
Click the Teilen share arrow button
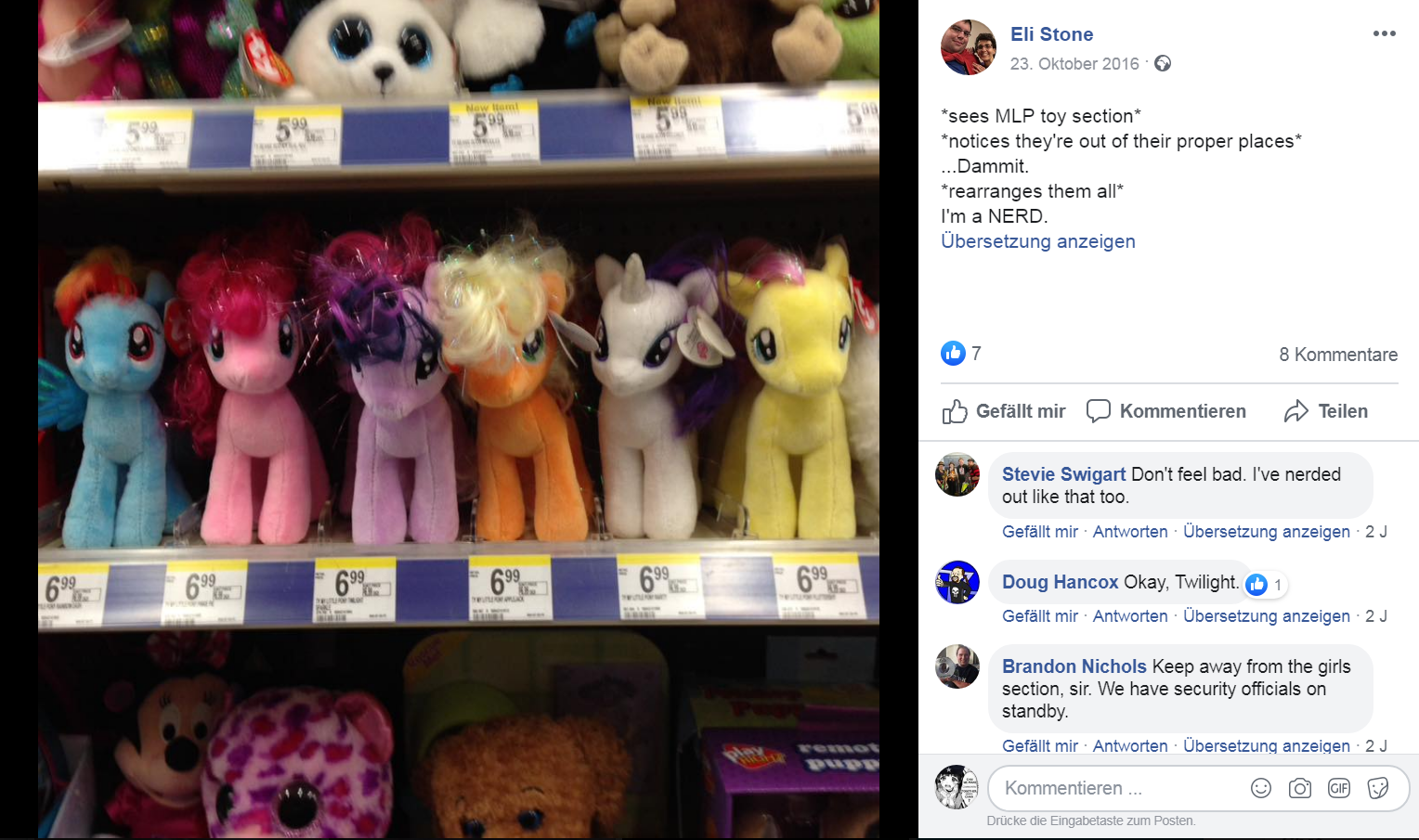(1326, 411)
